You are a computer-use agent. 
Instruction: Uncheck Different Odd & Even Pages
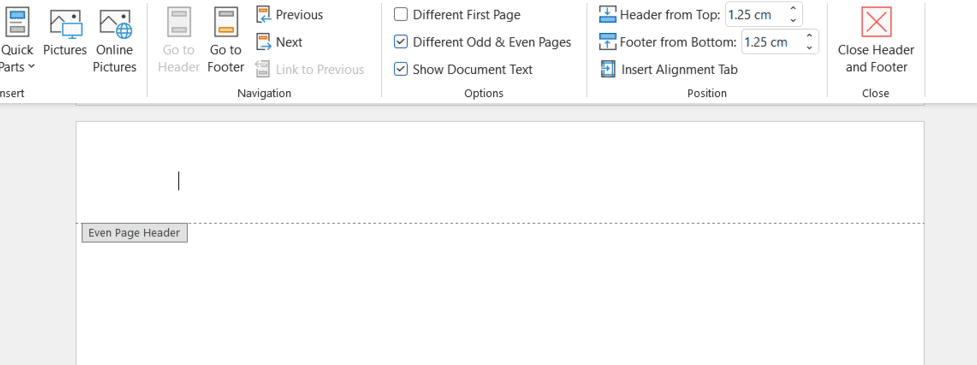tap(401, 42)
